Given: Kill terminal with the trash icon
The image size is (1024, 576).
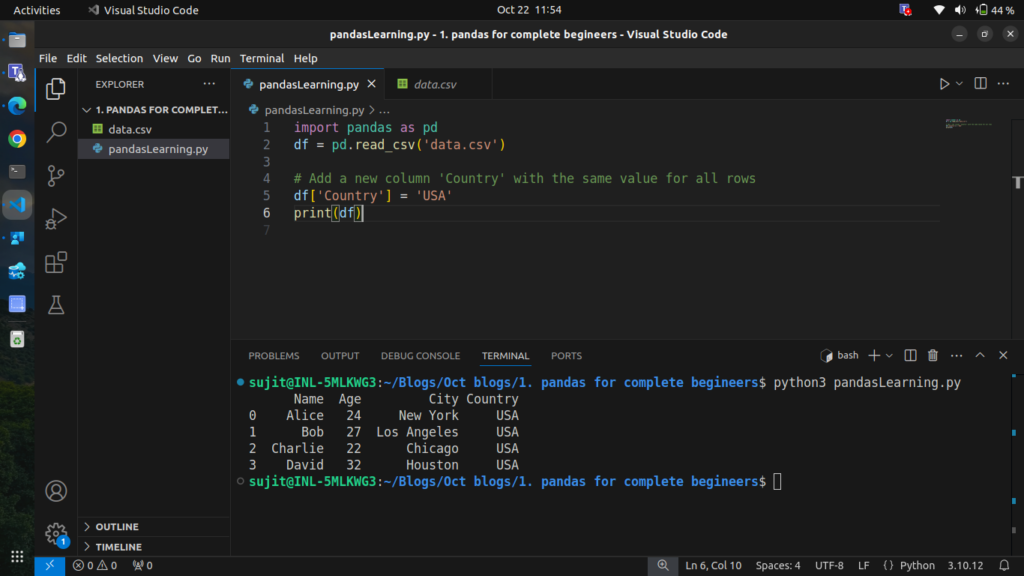Looking at the screenshot, I should pyautogui.click(x=932, y=355).
